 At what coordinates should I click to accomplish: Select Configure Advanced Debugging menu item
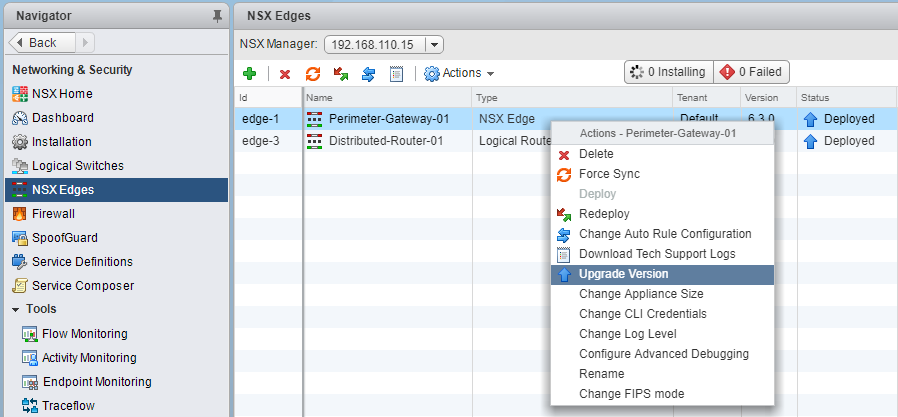(664, 354)
